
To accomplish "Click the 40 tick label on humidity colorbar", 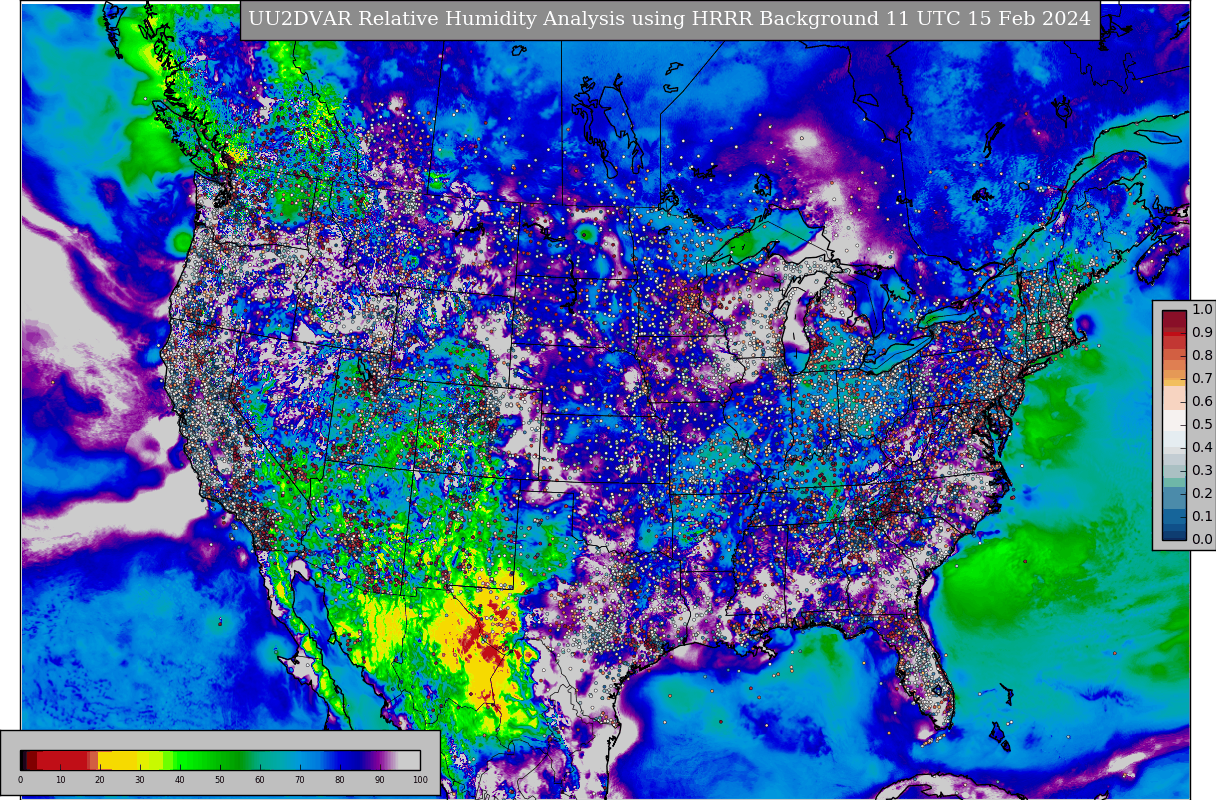I will tap(180, 780).
